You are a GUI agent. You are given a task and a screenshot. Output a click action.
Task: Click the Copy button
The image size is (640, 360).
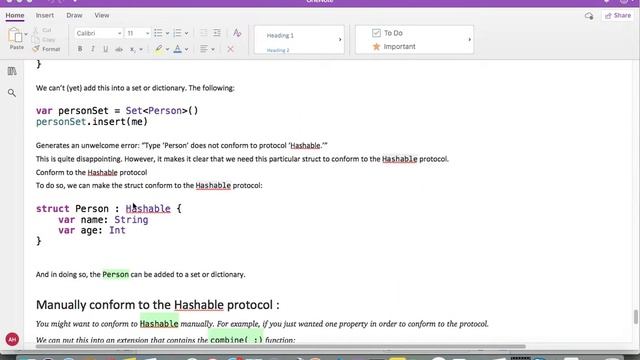[44, 40]
